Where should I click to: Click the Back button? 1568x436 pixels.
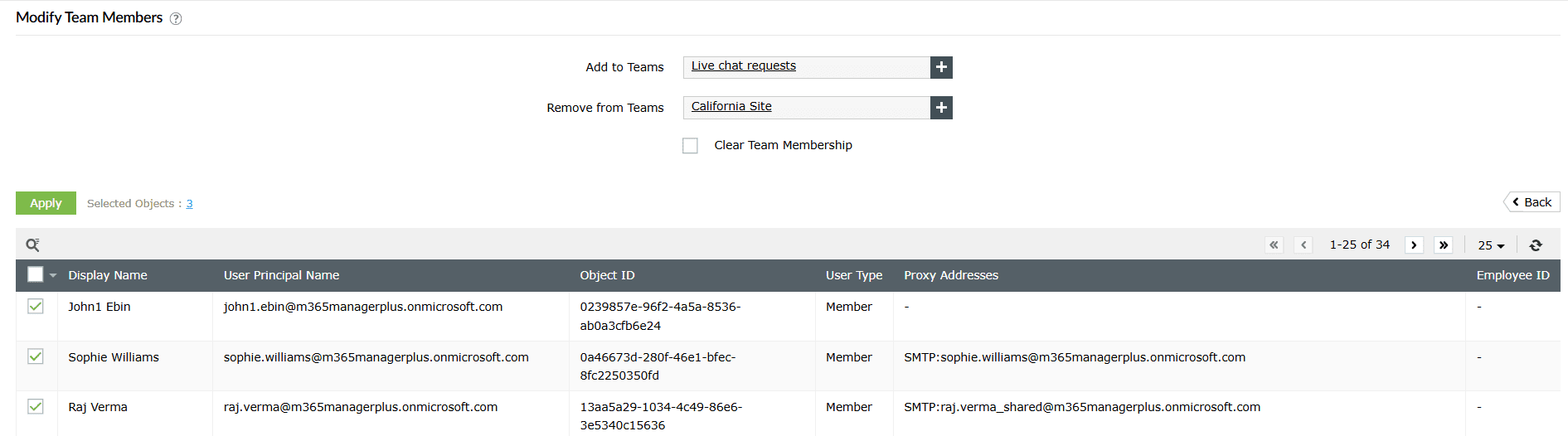point(1532,202)
